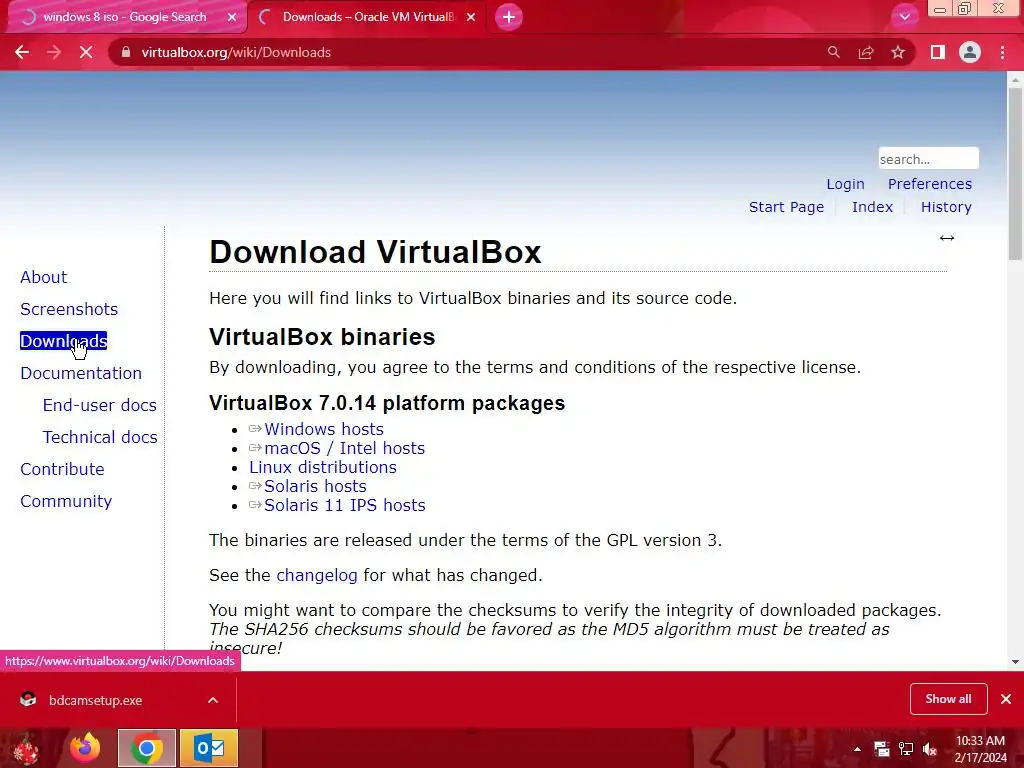This screenshot has height=768, width=1024.
Task: Close the Downloads Oracle VM VirtualBox tab
Action: (x=471, y=17)
